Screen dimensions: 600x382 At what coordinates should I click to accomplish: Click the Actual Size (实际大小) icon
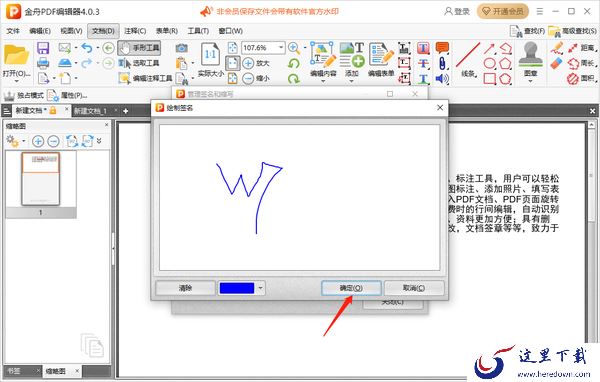pos(210,55)
